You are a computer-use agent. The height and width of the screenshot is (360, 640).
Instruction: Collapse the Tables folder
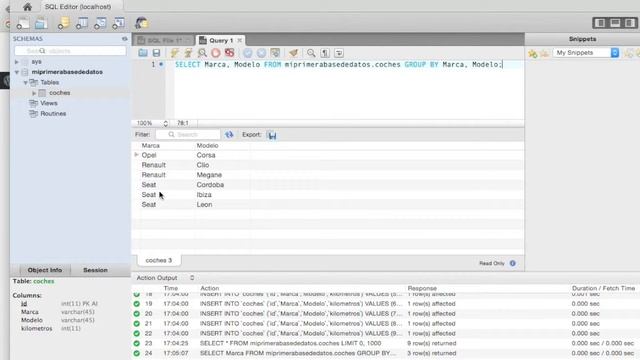[x=26, y=82]
